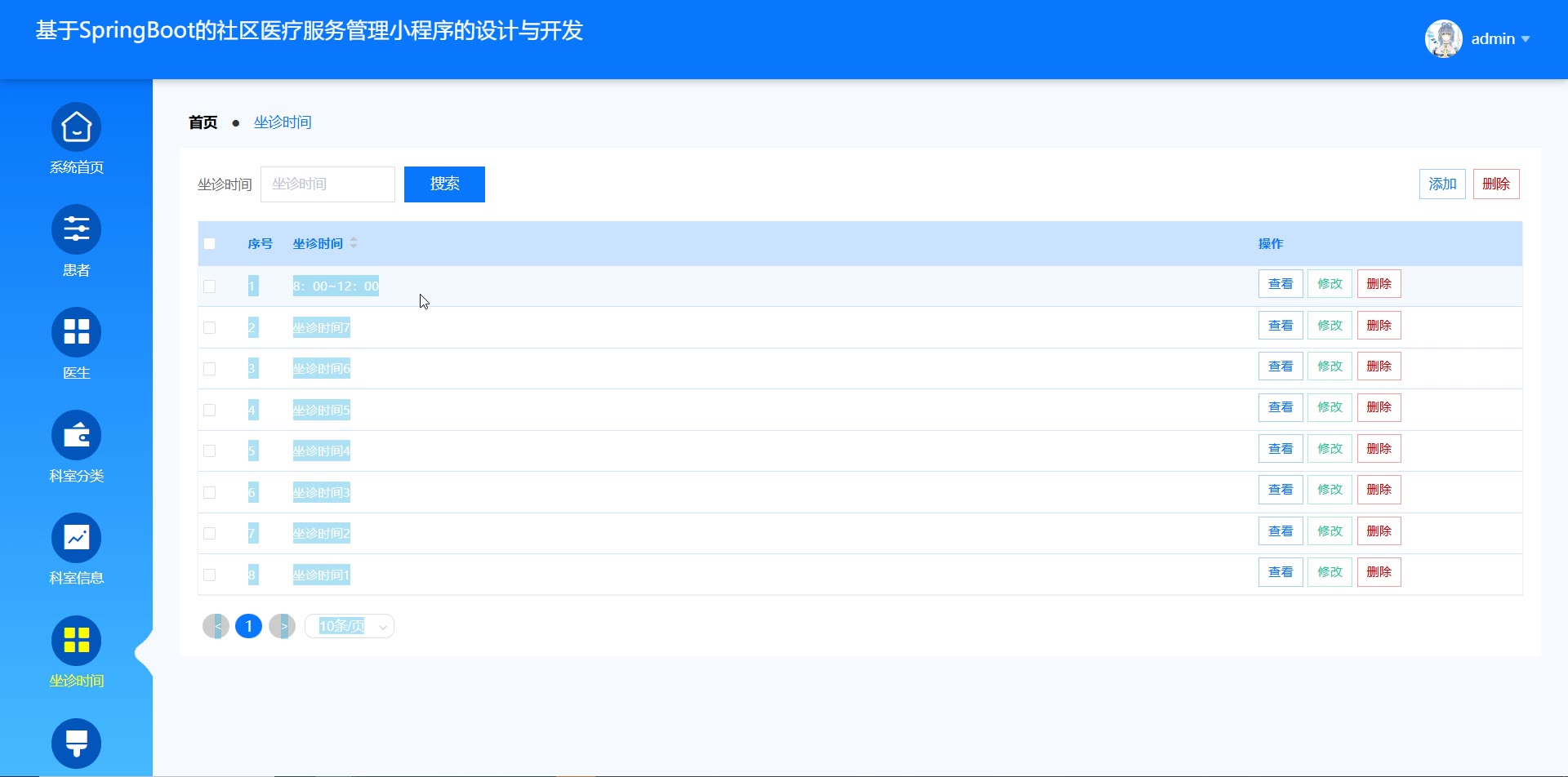Screen dimensions: 1568x777
Task: Open the 医生 menu label
Action: pyautogui.click(x=77, y=373)
